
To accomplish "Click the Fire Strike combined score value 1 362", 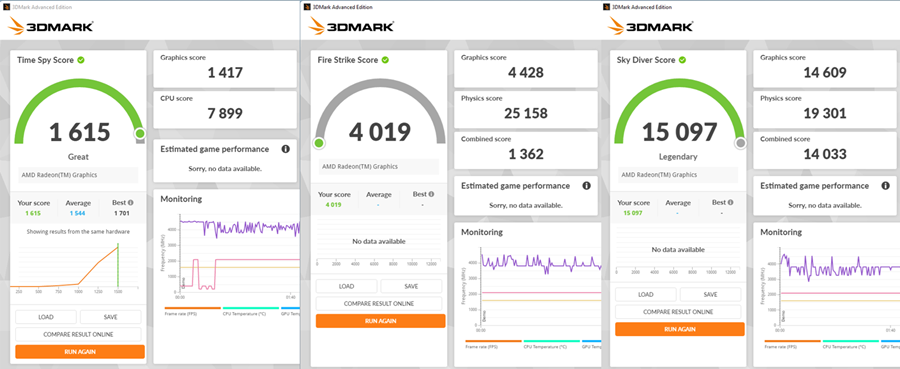I will (526, 154).
